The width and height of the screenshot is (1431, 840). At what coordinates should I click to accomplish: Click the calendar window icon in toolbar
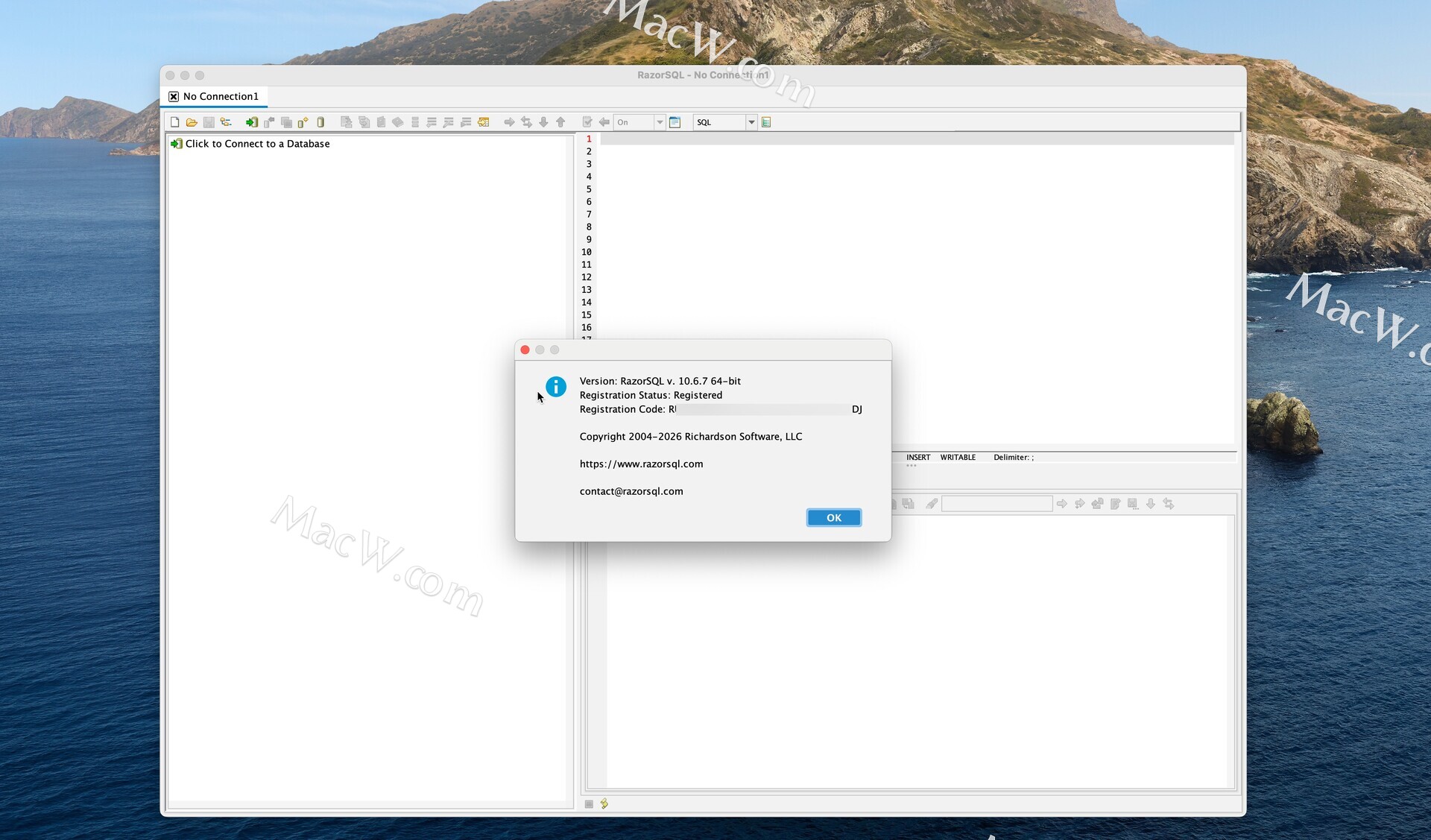(x=675, y=122)
